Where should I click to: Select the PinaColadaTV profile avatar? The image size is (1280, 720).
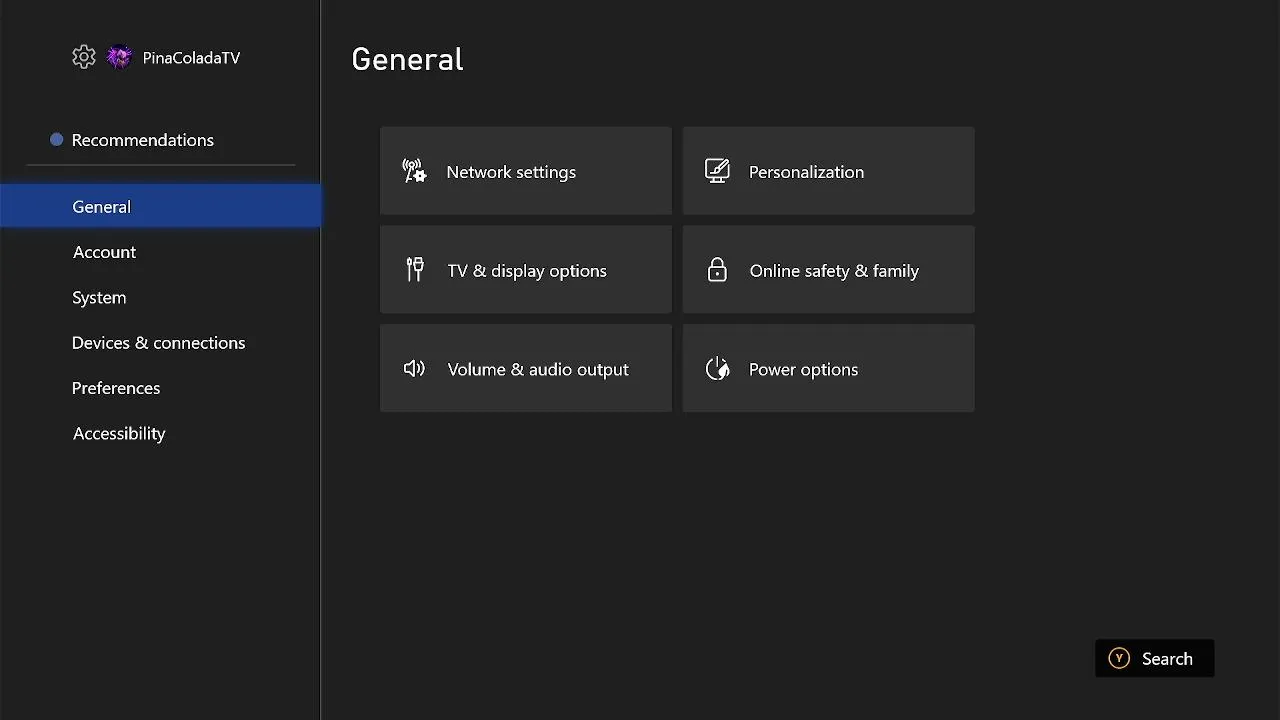[x=119, y=57]
